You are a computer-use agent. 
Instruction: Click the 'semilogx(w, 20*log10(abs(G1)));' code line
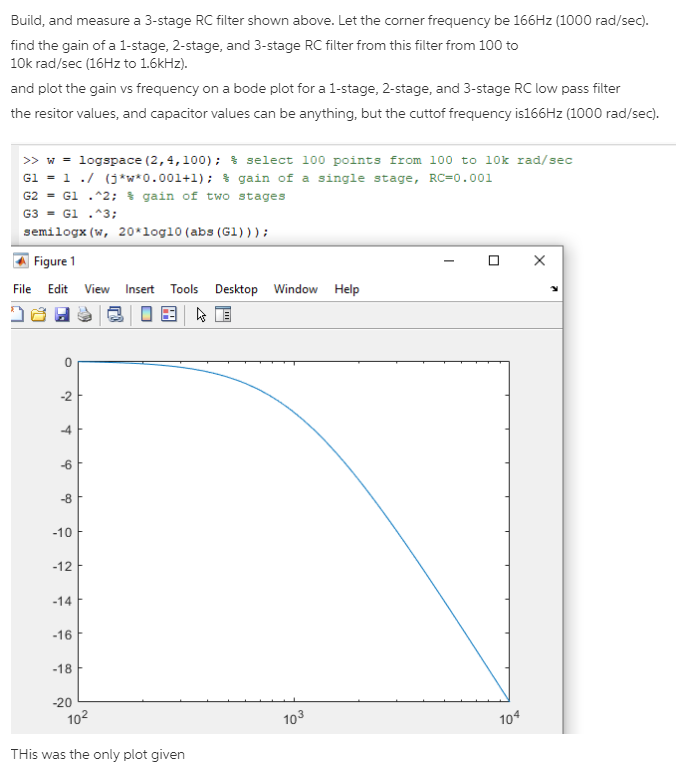click(145, 232)
